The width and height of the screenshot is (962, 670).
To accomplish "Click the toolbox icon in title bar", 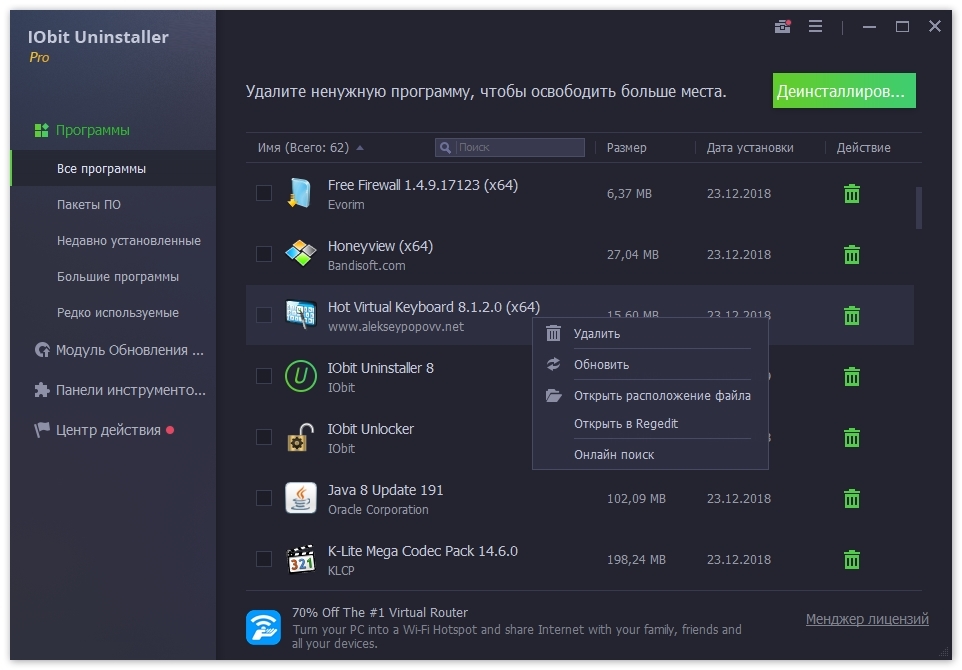I will click(x=783, y=27).
